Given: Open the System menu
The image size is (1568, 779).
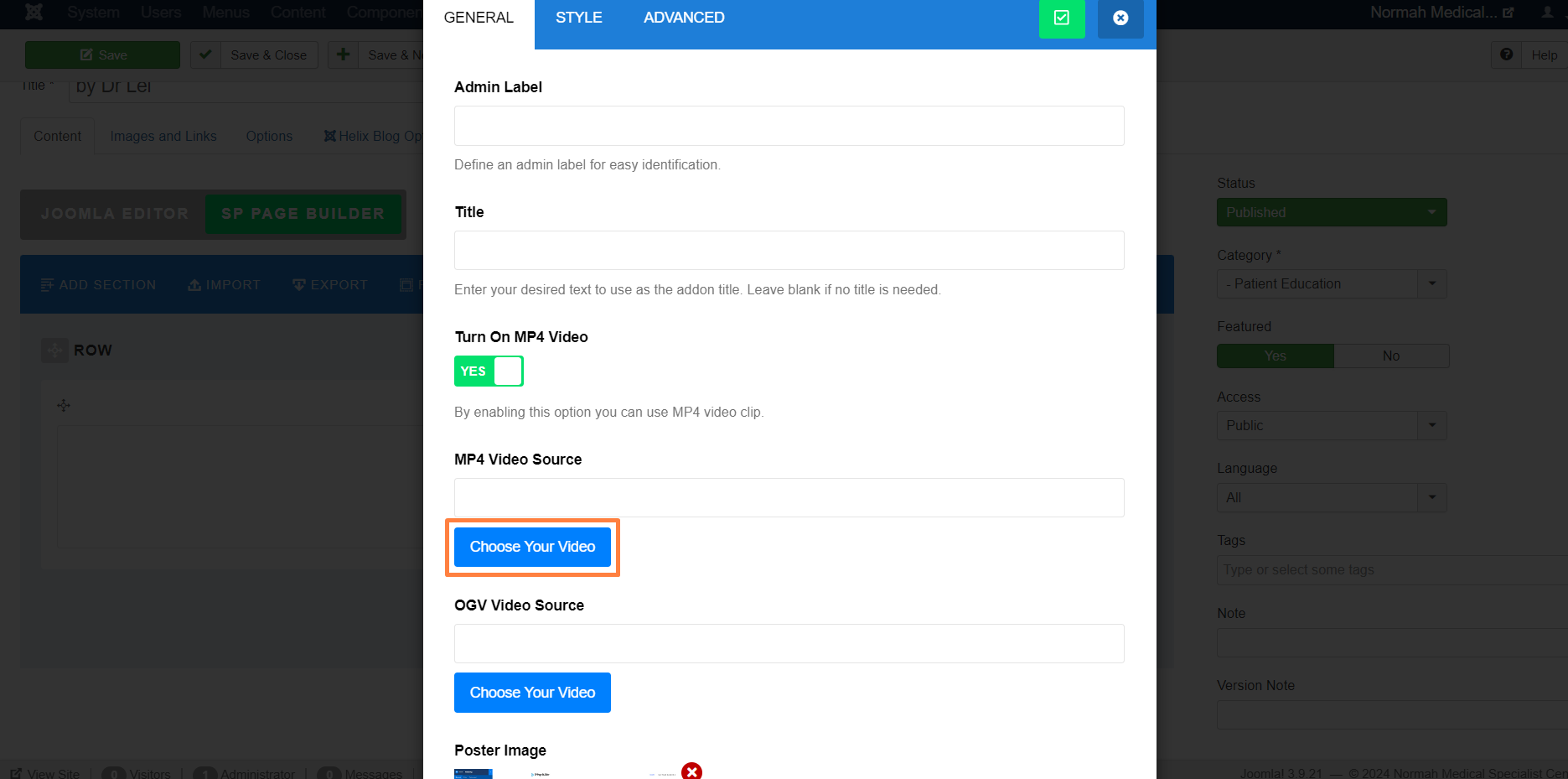Looking at the screenshot, I should [93, 13].
